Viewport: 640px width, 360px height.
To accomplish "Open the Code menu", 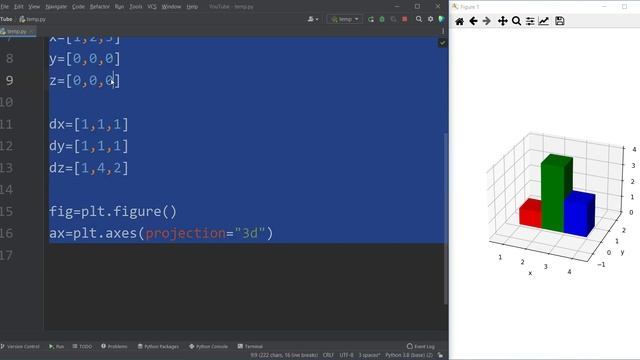I will coord(78,7).
